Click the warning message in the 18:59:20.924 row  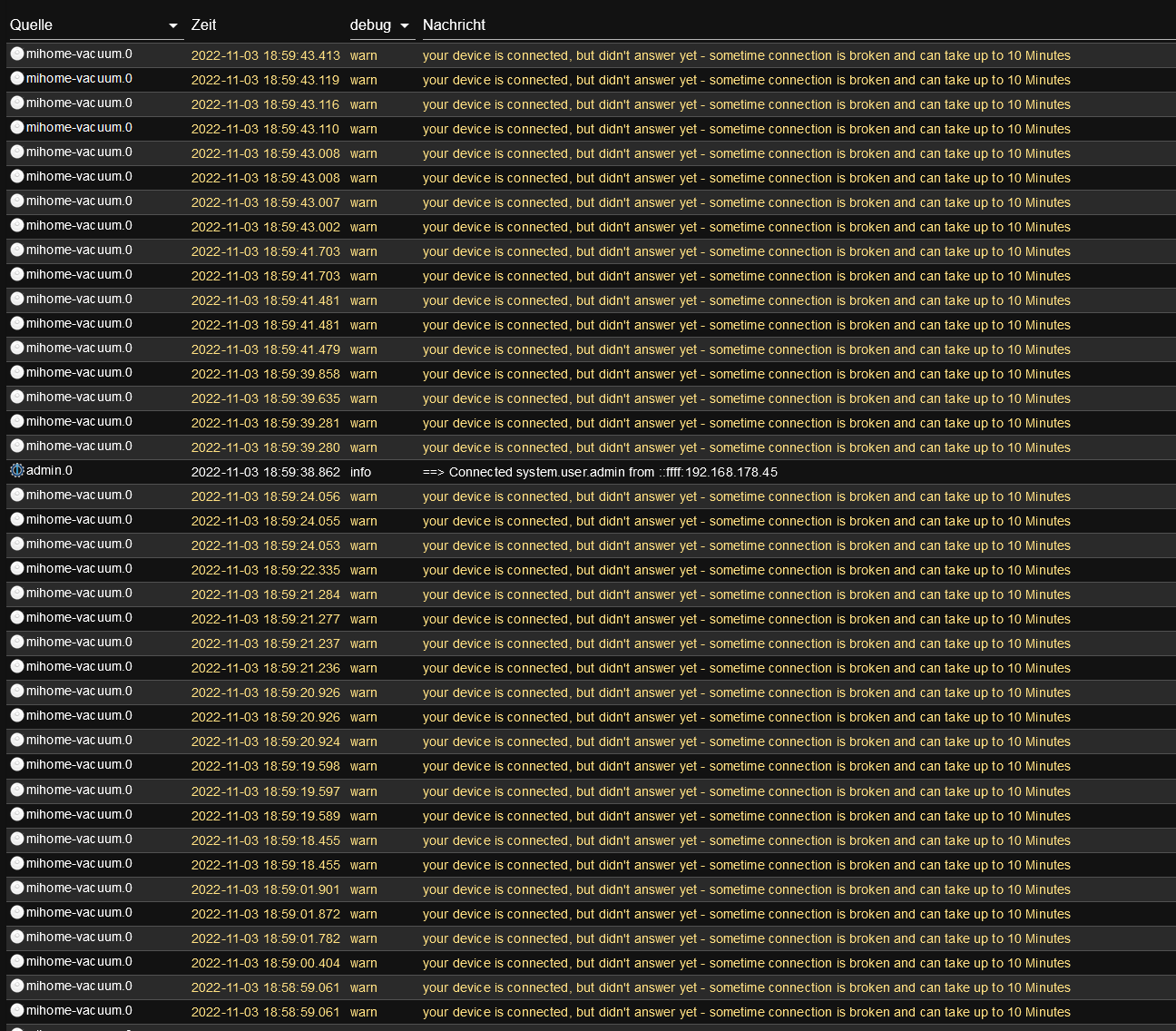tap(747, 741)
